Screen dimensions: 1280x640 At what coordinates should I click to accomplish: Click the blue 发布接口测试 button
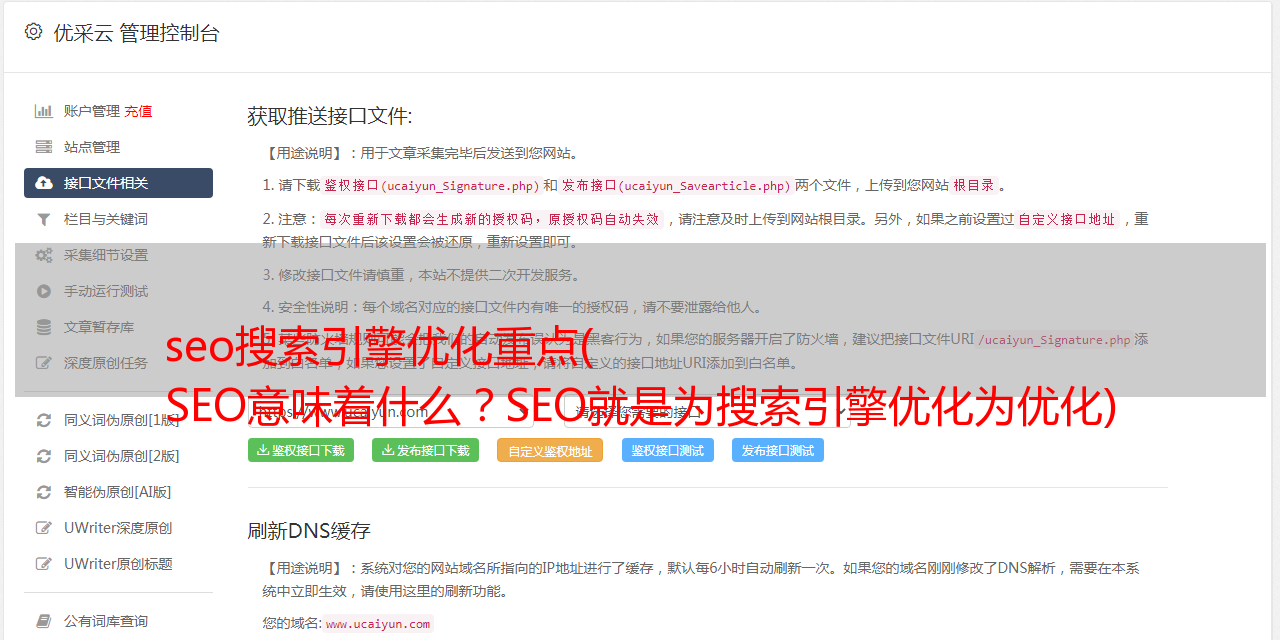778,450
